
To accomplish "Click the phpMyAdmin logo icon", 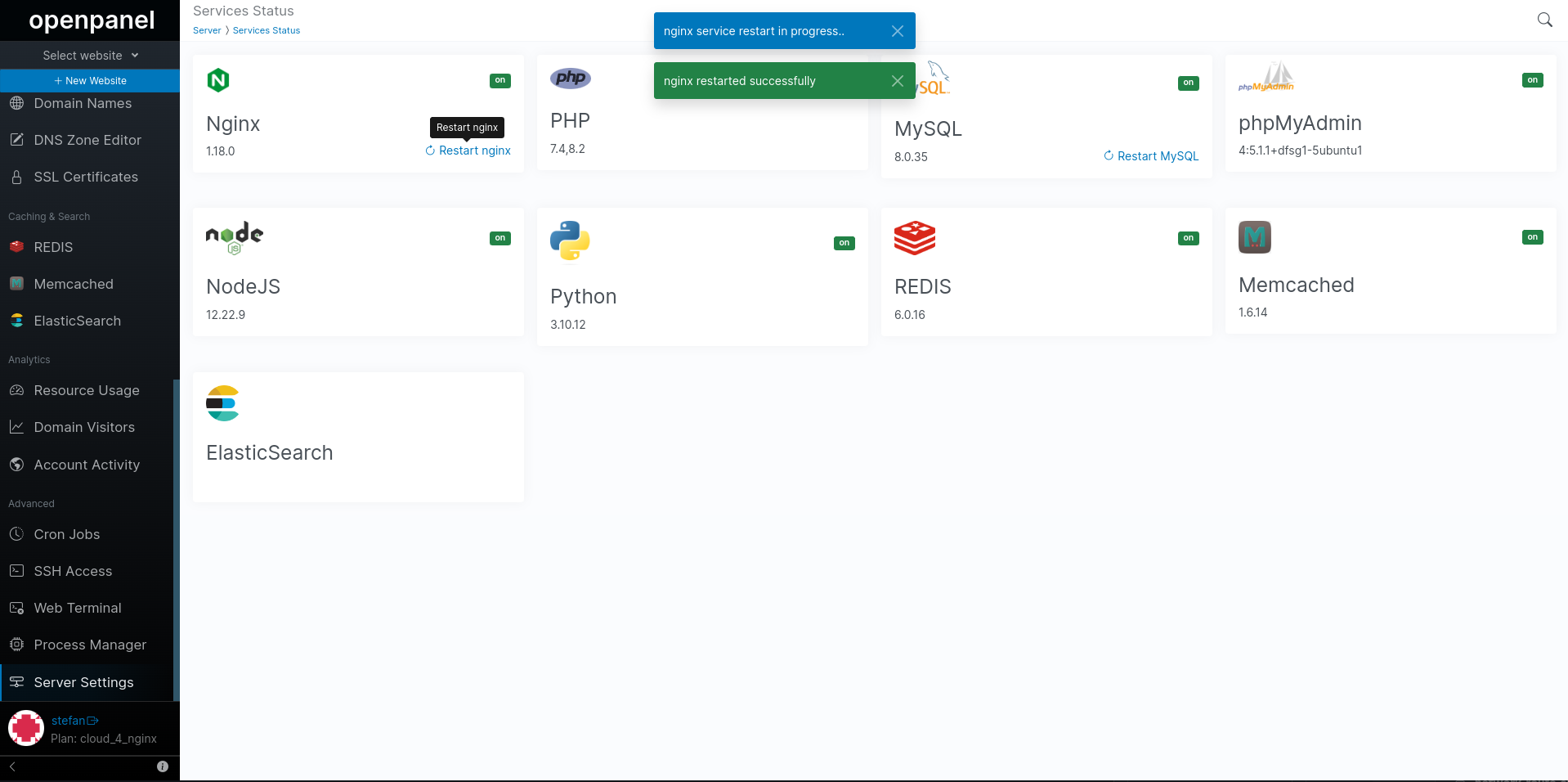I will (1266, 77).
